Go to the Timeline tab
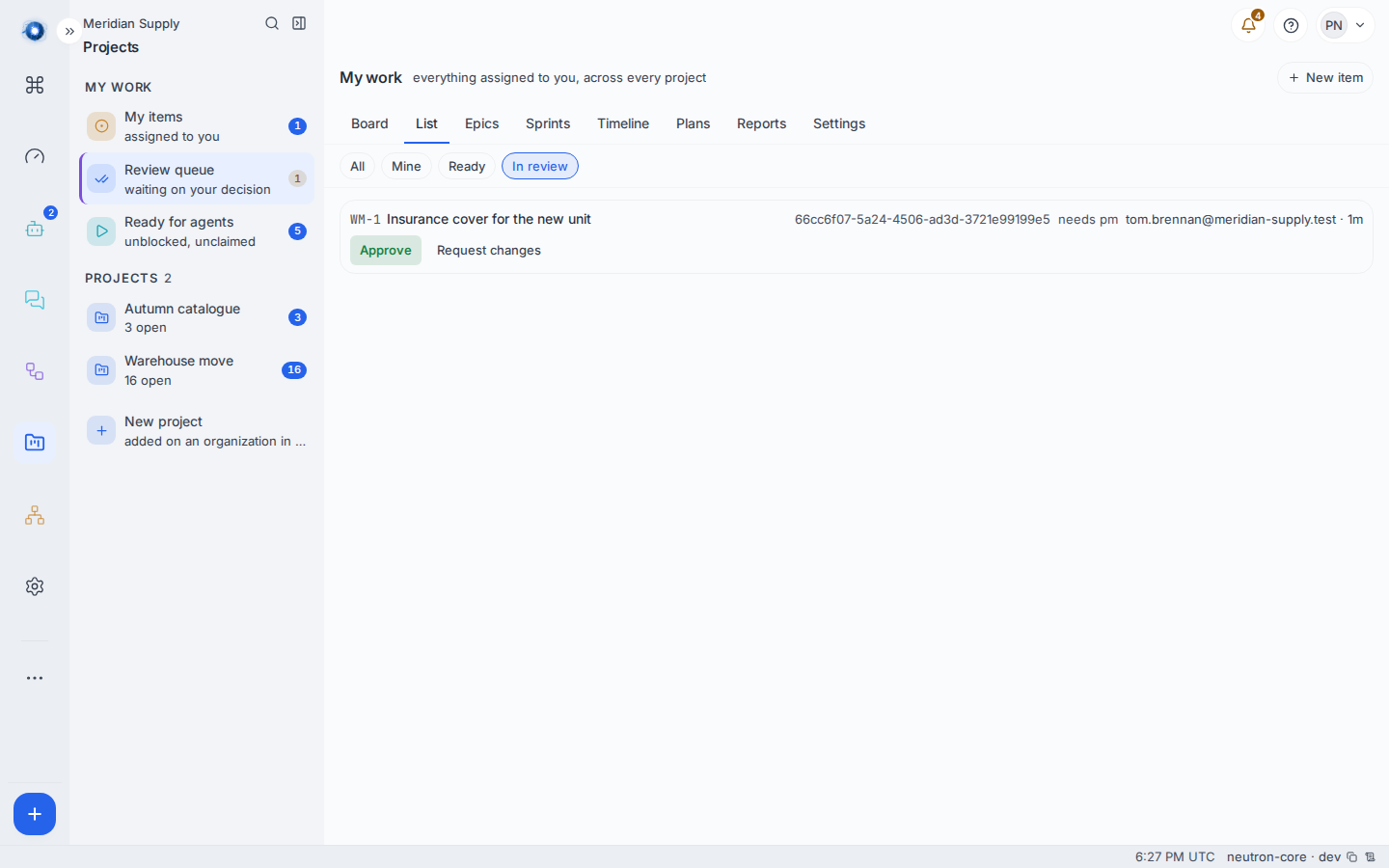 click(x=623, y=123)
